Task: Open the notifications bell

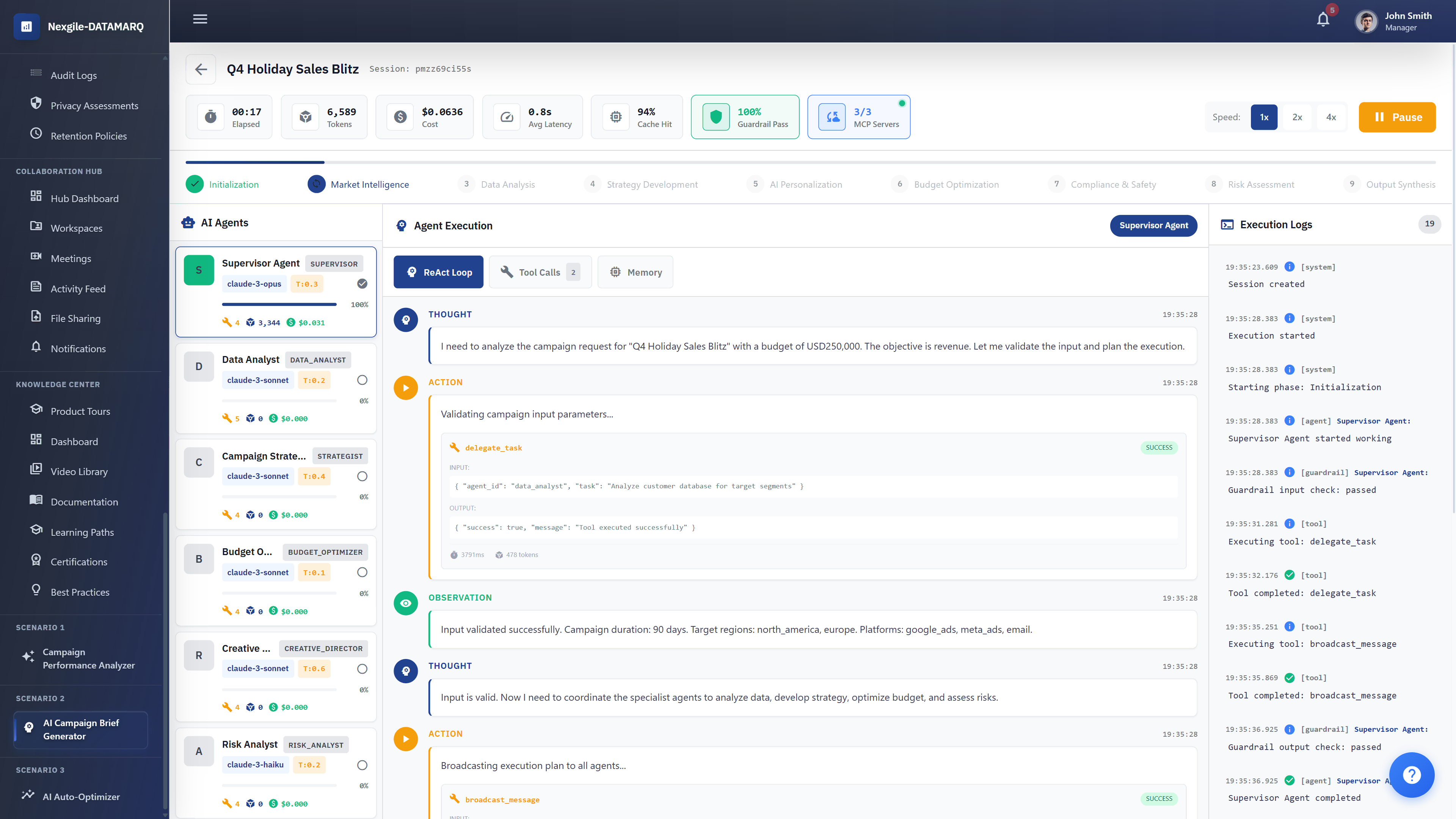Action: tap(1323, 19)
